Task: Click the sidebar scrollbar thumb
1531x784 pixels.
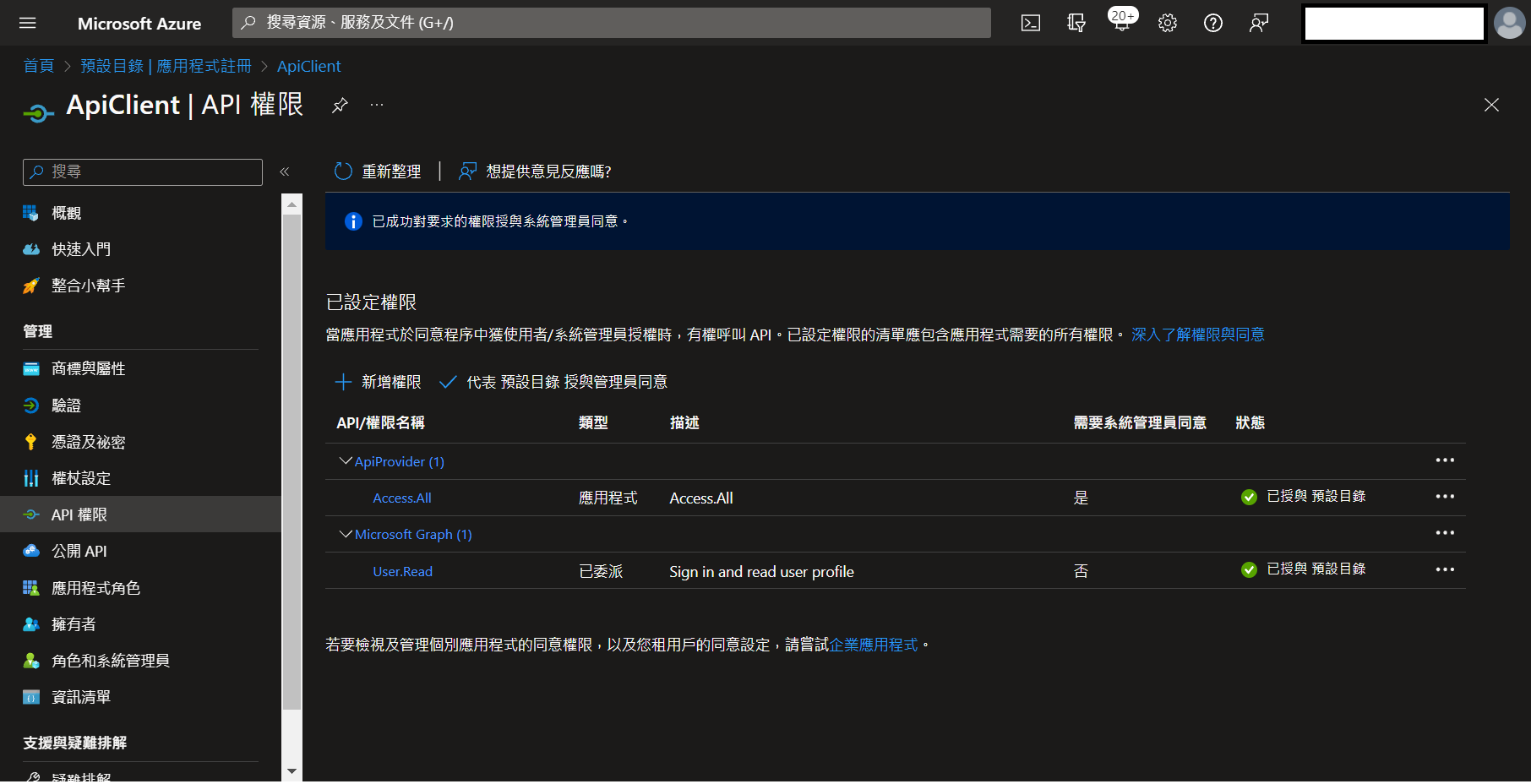Action: (291, 462)
